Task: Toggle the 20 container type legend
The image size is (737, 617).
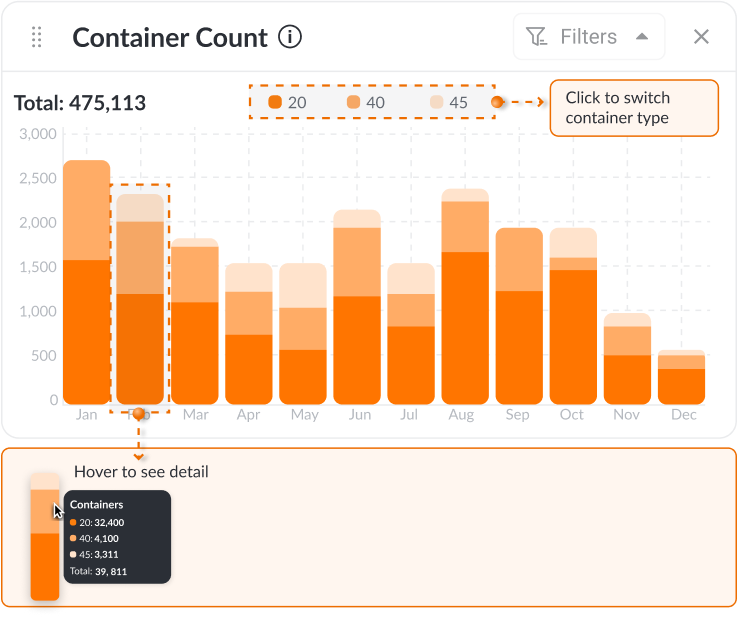Action: 288,102
